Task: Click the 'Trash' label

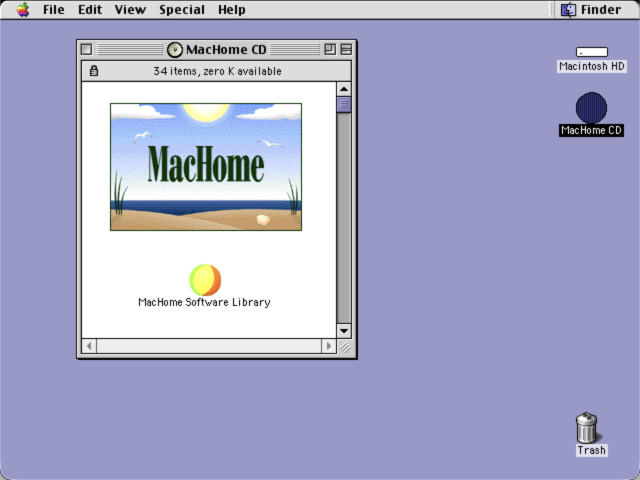Action: [x=591, y=450]
